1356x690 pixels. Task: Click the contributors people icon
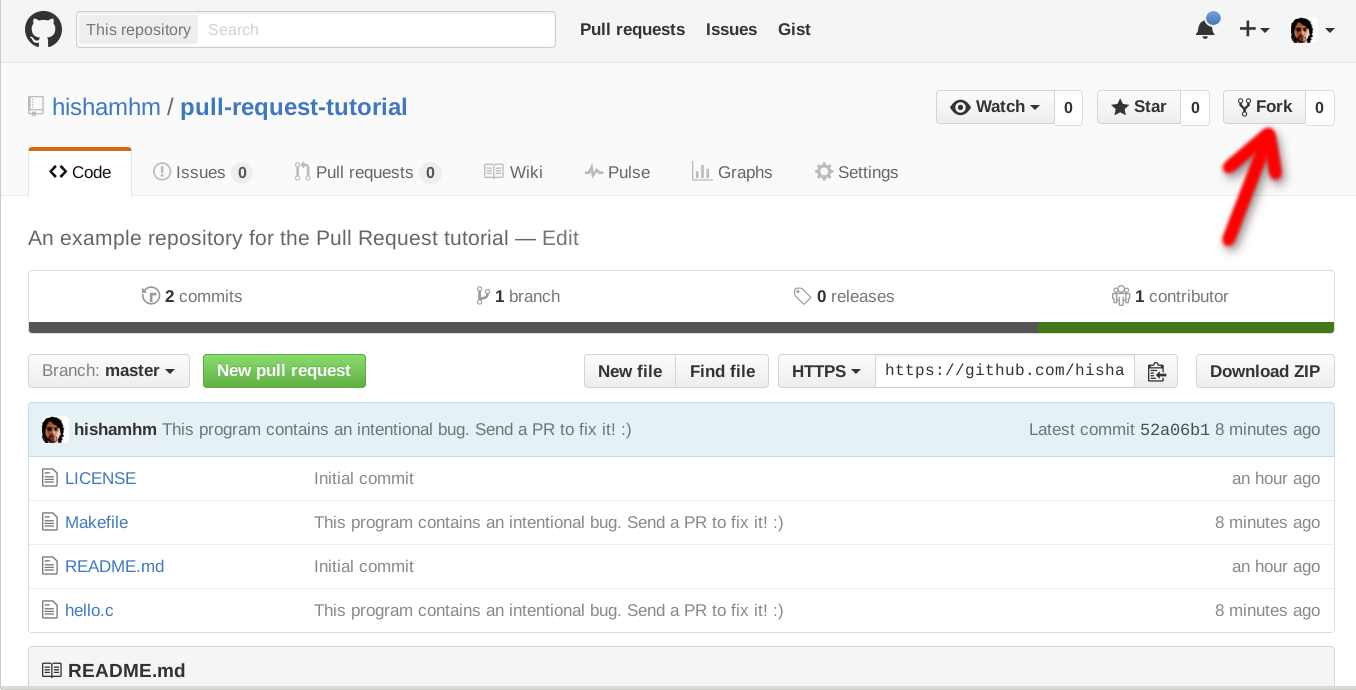point(1120,296)
